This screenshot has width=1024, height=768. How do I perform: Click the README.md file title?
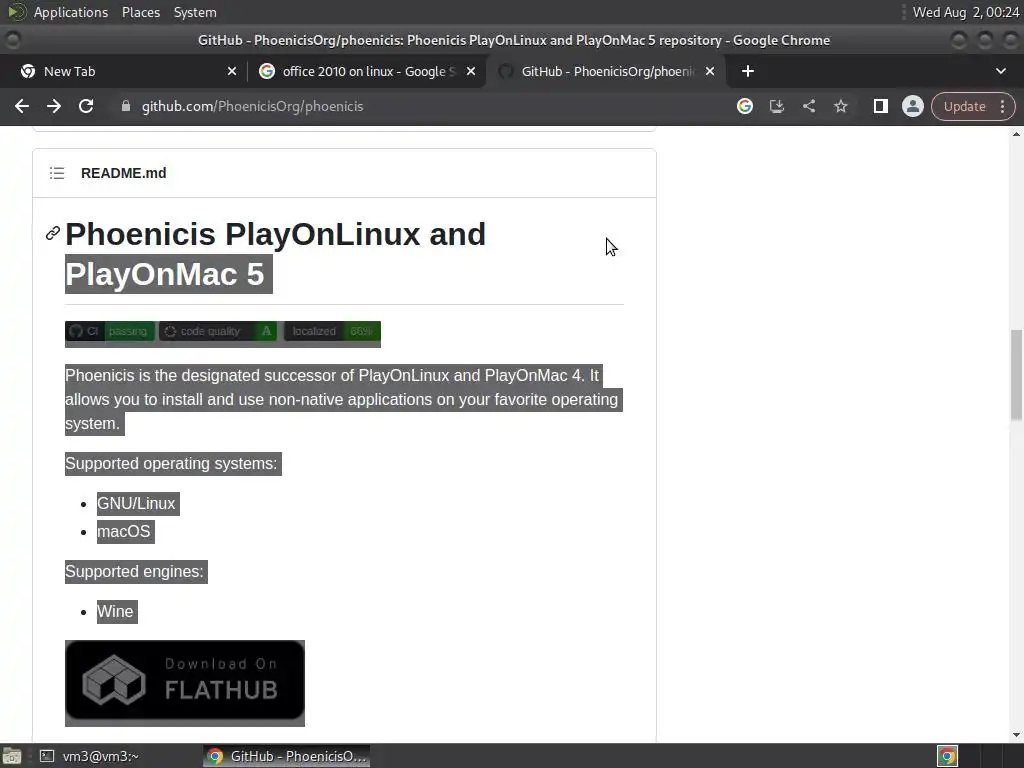tap(123, 173)
